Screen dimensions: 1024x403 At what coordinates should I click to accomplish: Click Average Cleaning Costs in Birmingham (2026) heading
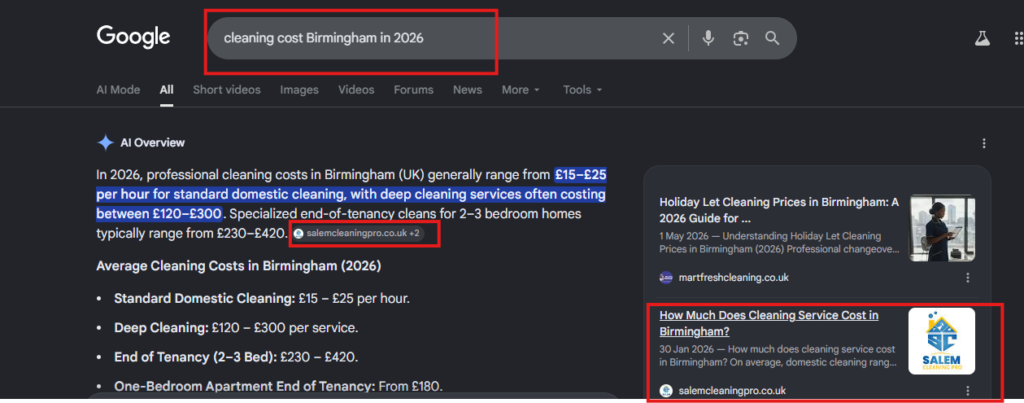(238, 266)
